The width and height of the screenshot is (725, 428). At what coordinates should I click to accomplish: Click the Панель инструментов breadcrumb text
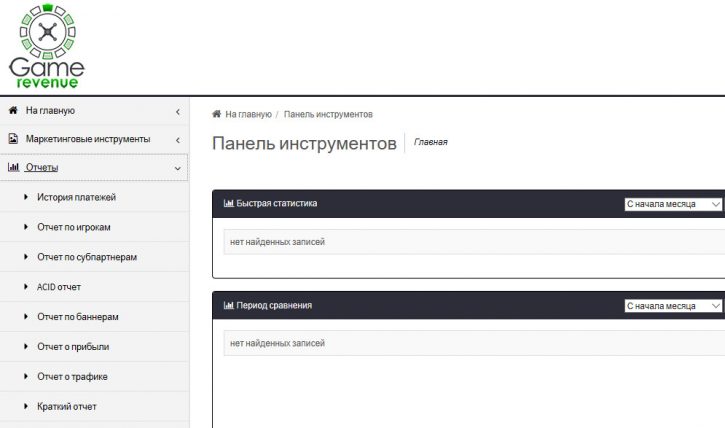pos(328,114)
